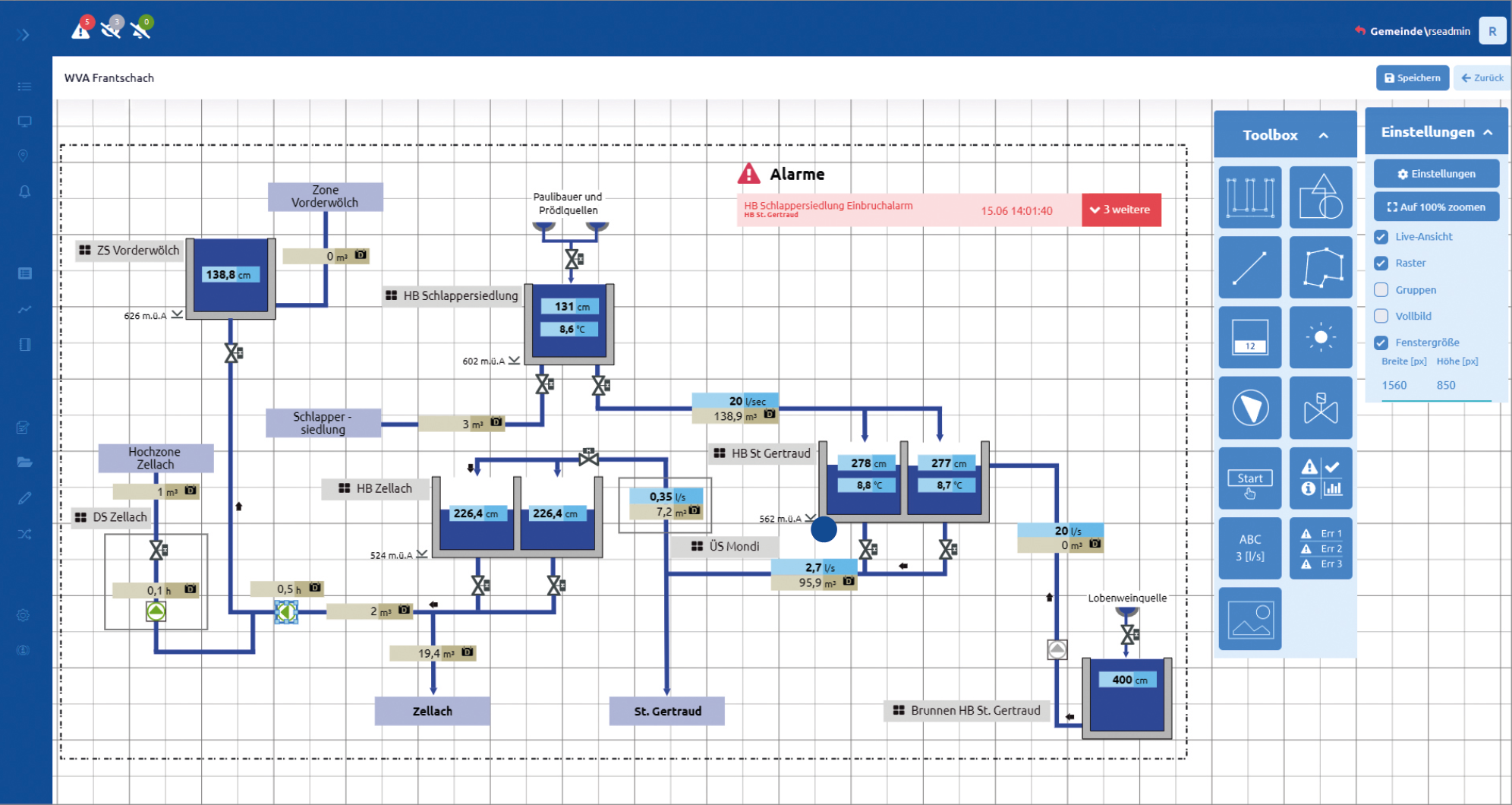Open the muted bell icon with badge 0
This screenshot has height=805, width=1512.
(141, 28)
